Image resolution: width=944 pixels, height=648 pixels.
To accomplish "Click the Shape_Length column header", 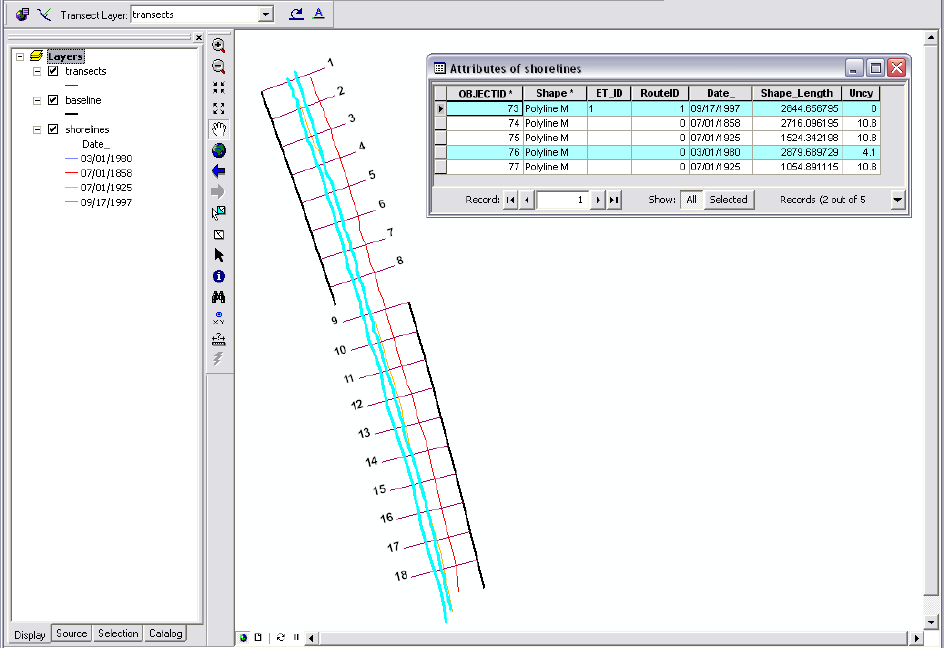I will [796, 93].
